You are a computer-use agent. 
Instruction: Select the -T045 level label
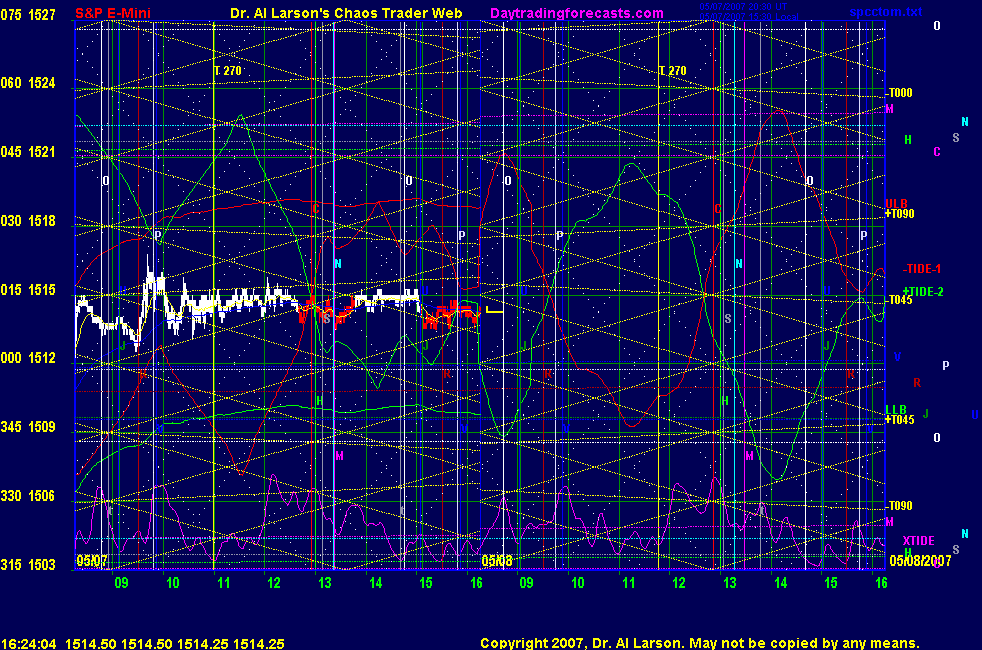click(x=899, y=300)
